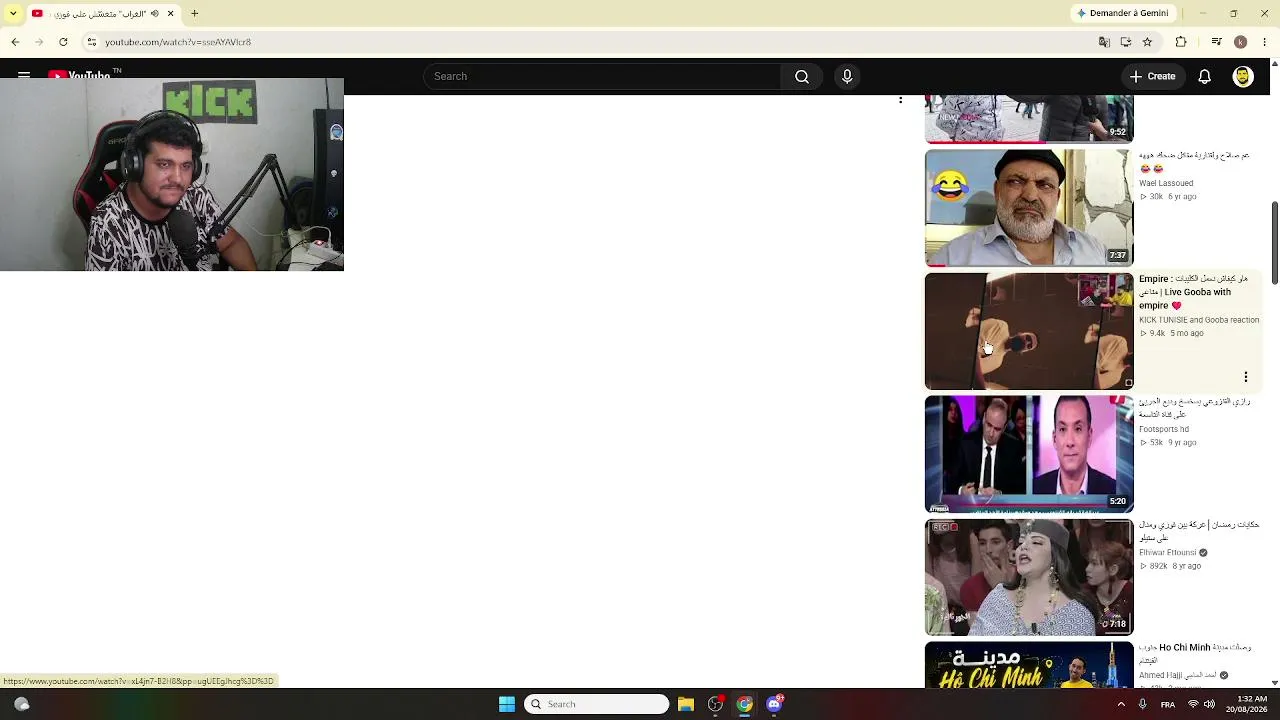Image resolution: width=1280 pixels, height=720 pixels.
Task: Open the options menu above the sidebar videos
Action: [x=901, y=100]
